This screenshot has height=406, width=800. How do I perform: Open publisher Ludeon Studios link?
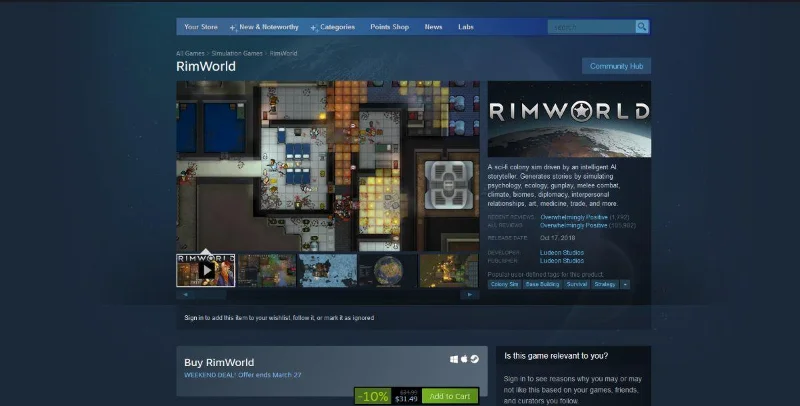coord(562,261)
